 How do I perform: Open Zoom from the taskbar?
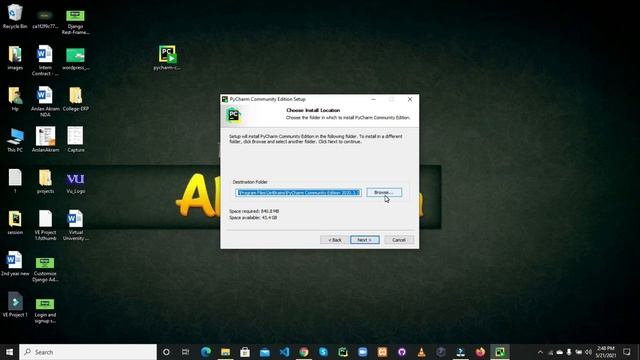point(362,352)
